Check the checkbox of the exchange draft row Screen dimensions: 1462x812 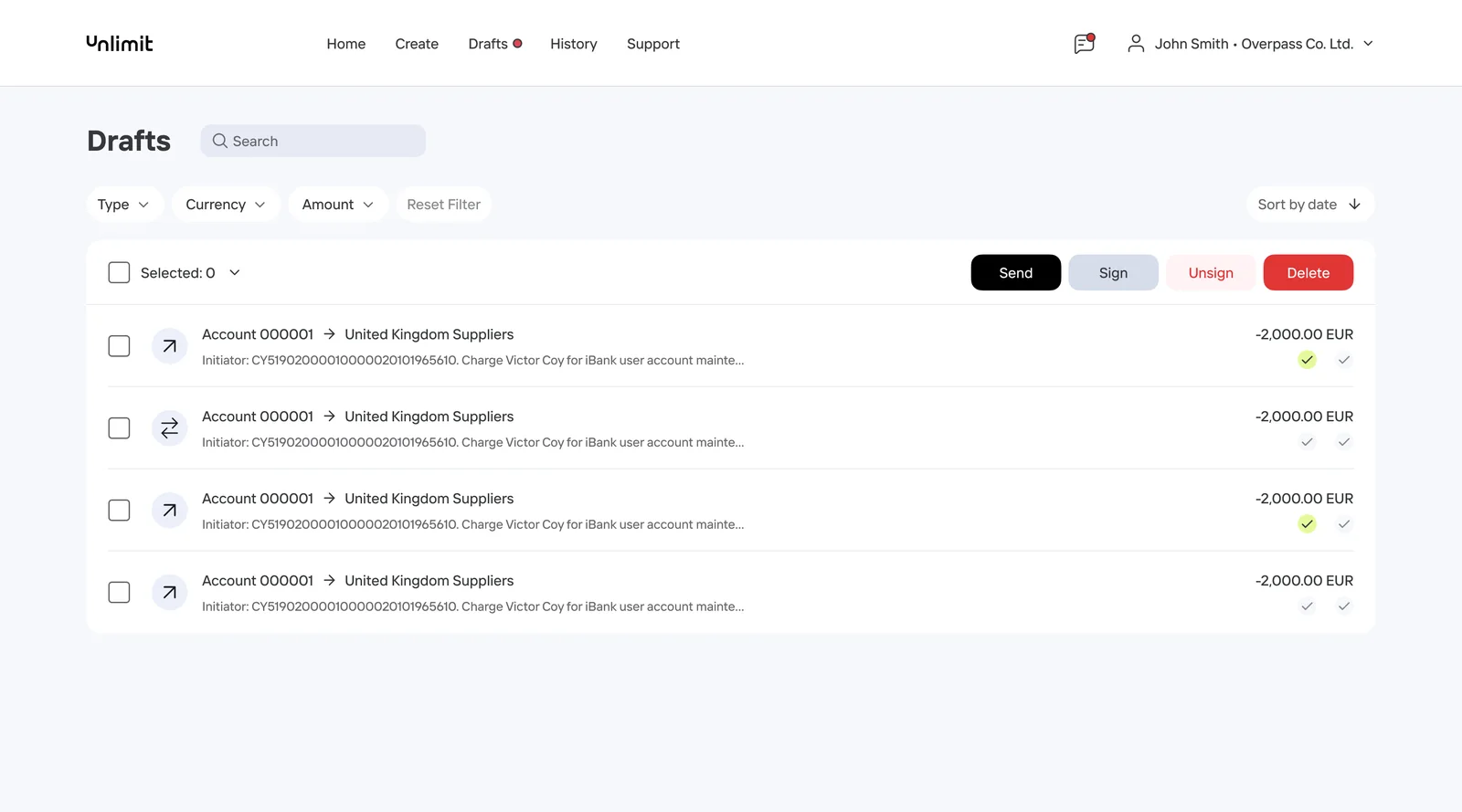point(119,428)
